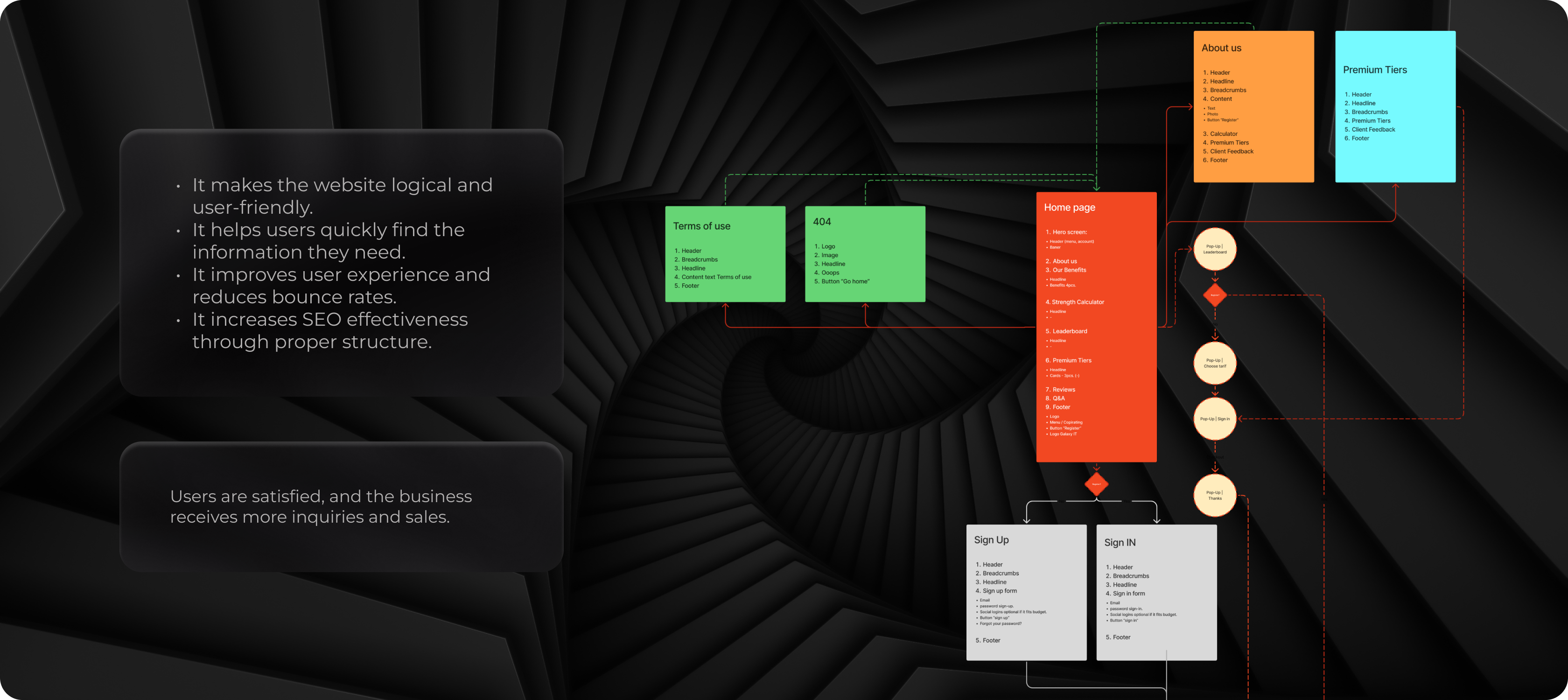Click "Sign up form" in the Sign Up card
This screenshot has width=1568, height=700.
pos(996,591)
